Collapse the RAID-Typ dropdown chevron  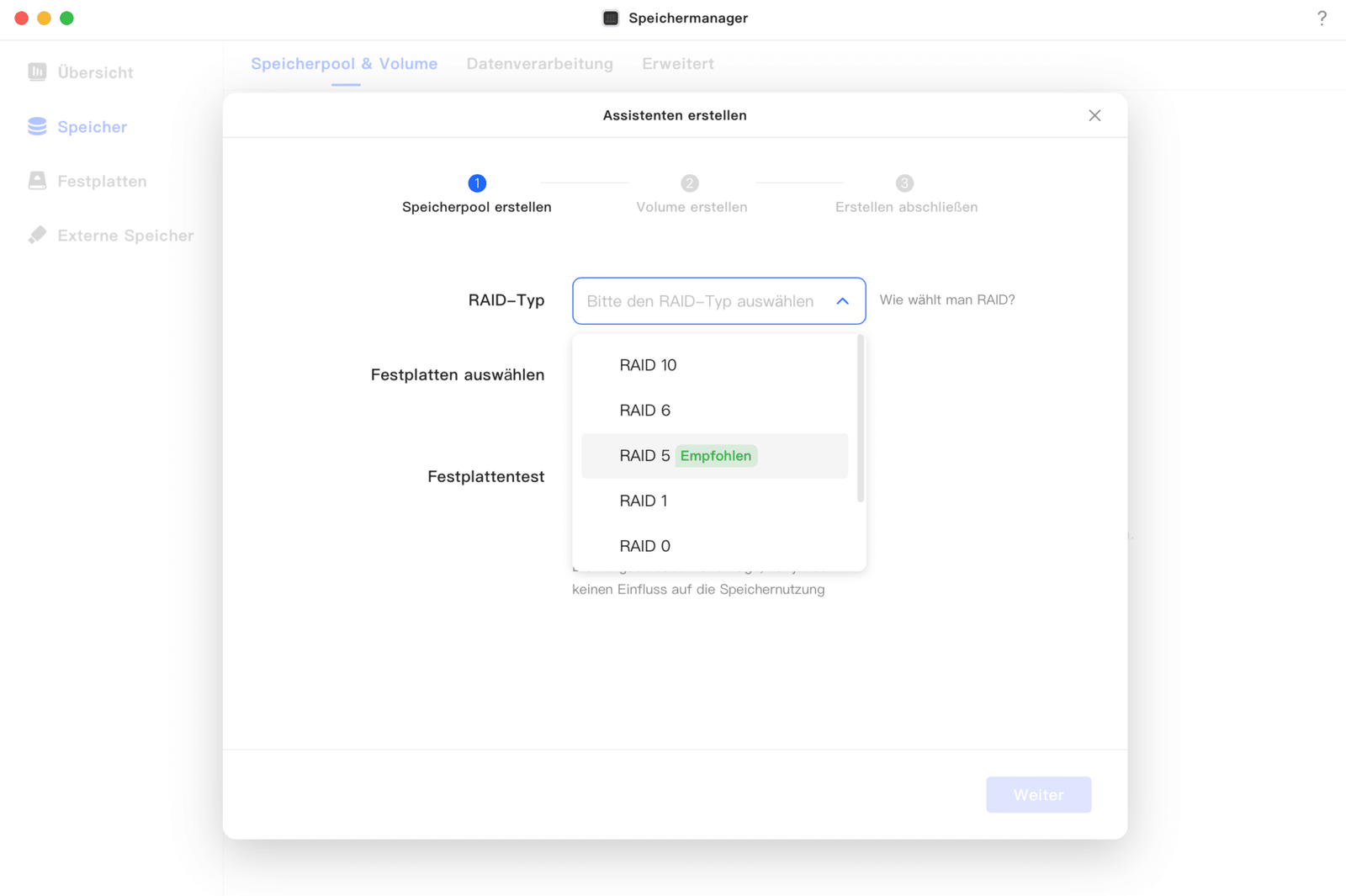click(842, 301)
